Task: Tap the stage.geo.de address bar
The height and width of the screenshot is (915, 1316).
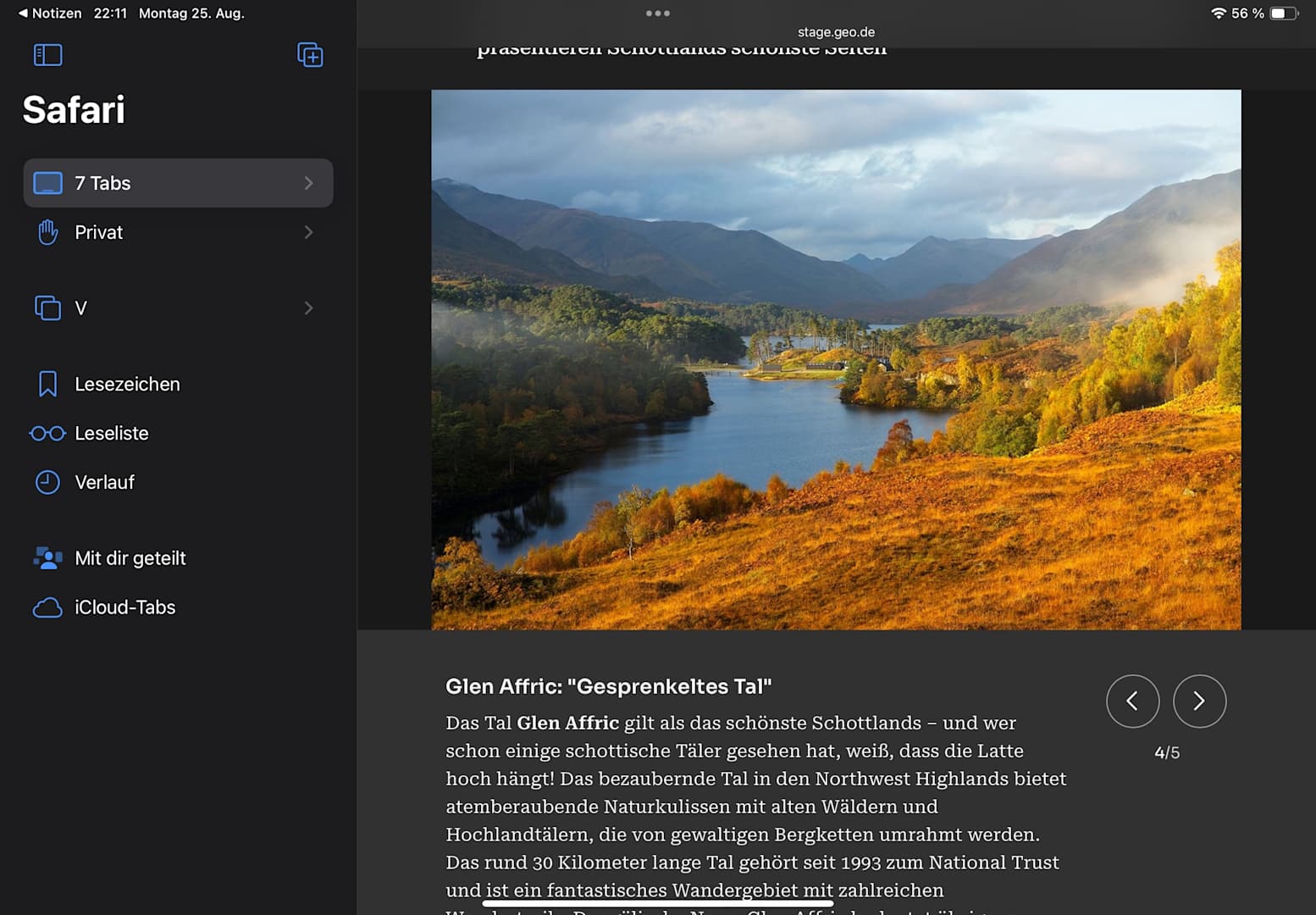Action: point(836,32)
